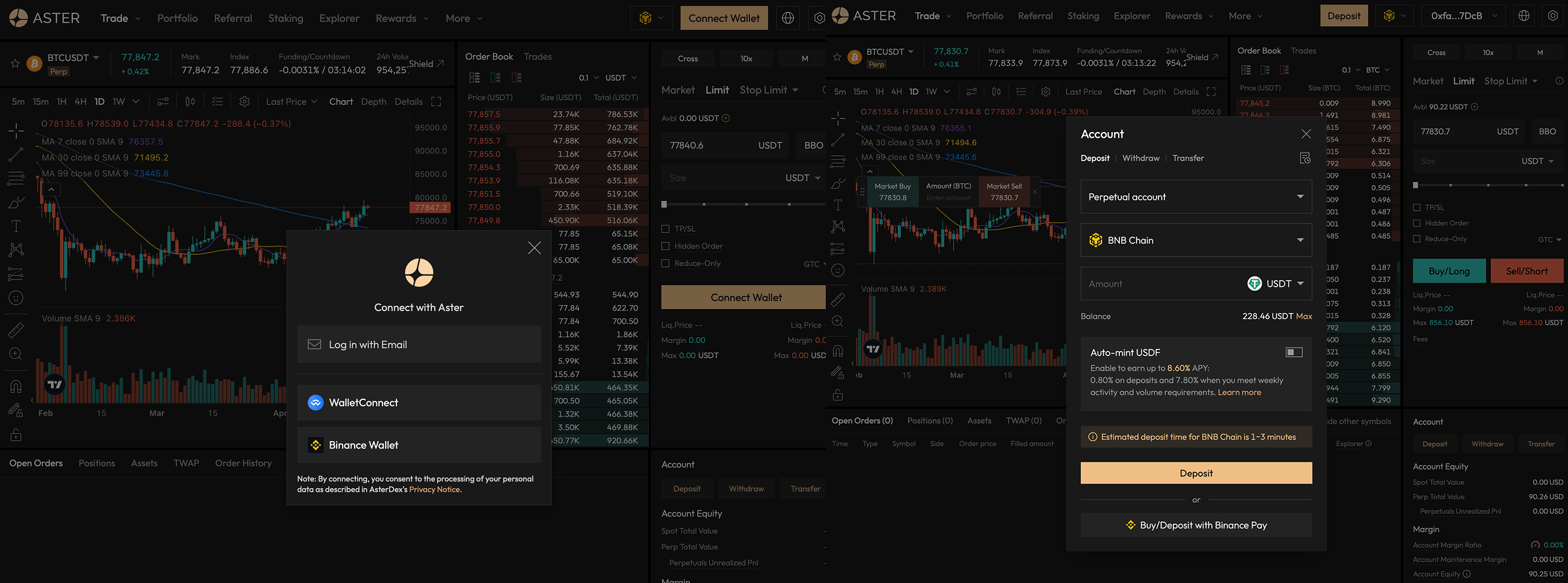Click the Buy/Long button
The width and height of the screenshot is (1568, 583).
point(1449,271)
